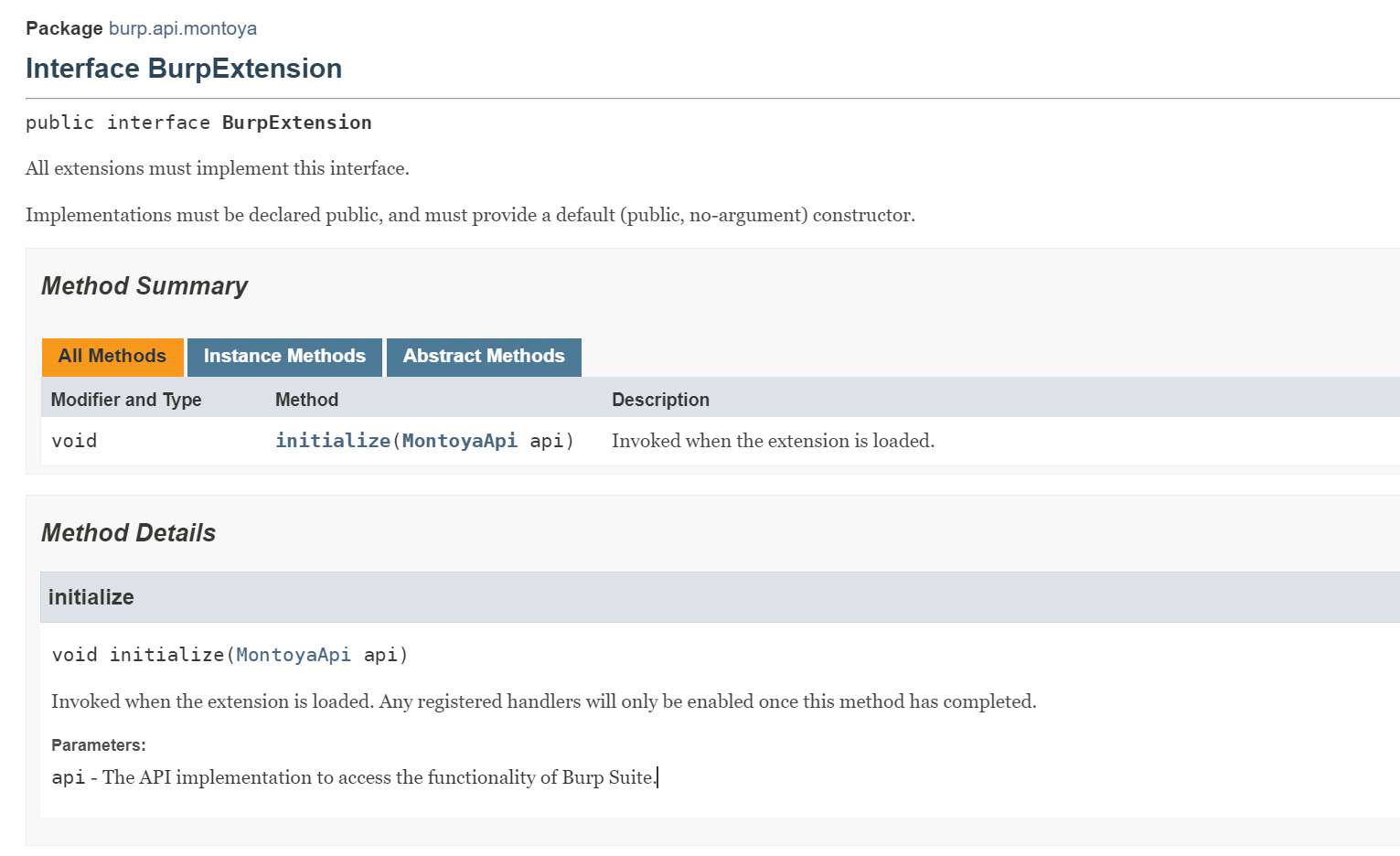Image resolution: width=1400 pixels, height=856 pixels.
Task: Click the summary description 'Invoked when the extension is loaded.'
Action: (x=773, y=441)
